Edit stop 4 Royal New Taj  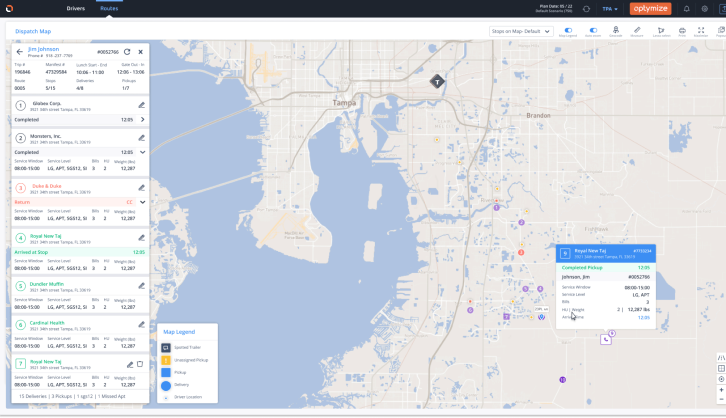click(x=142, y=237)
